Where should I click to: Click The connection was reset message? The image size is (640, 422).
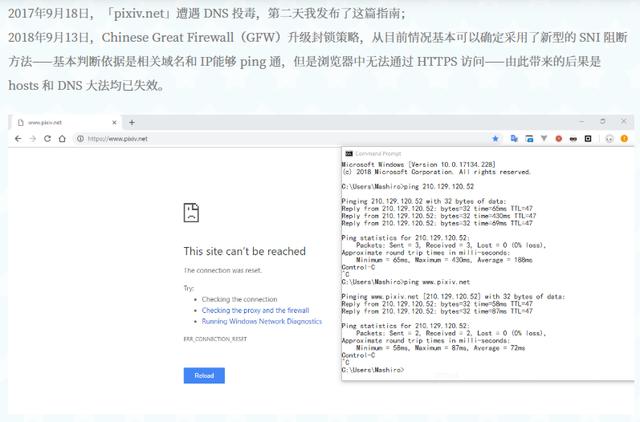223,270
